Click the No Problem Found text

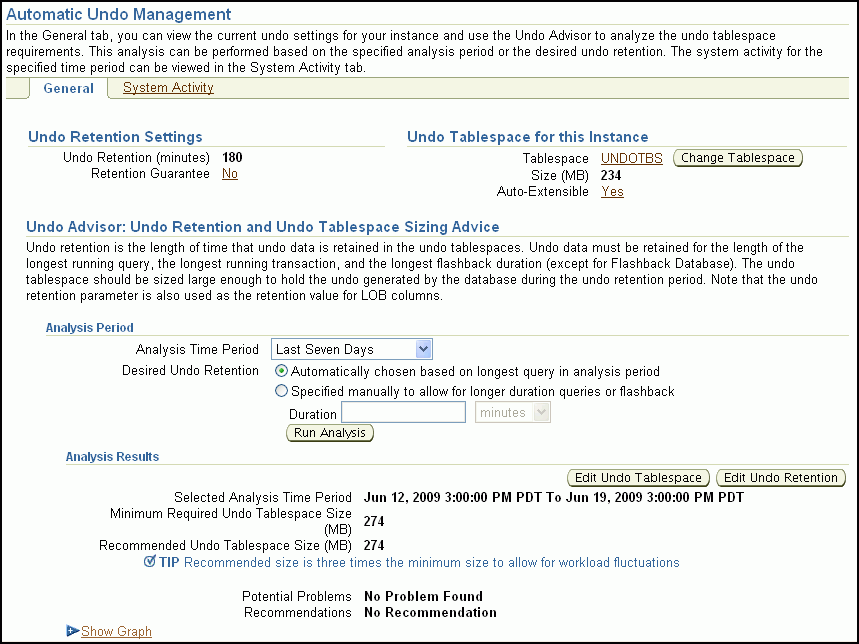coord(423,596)
